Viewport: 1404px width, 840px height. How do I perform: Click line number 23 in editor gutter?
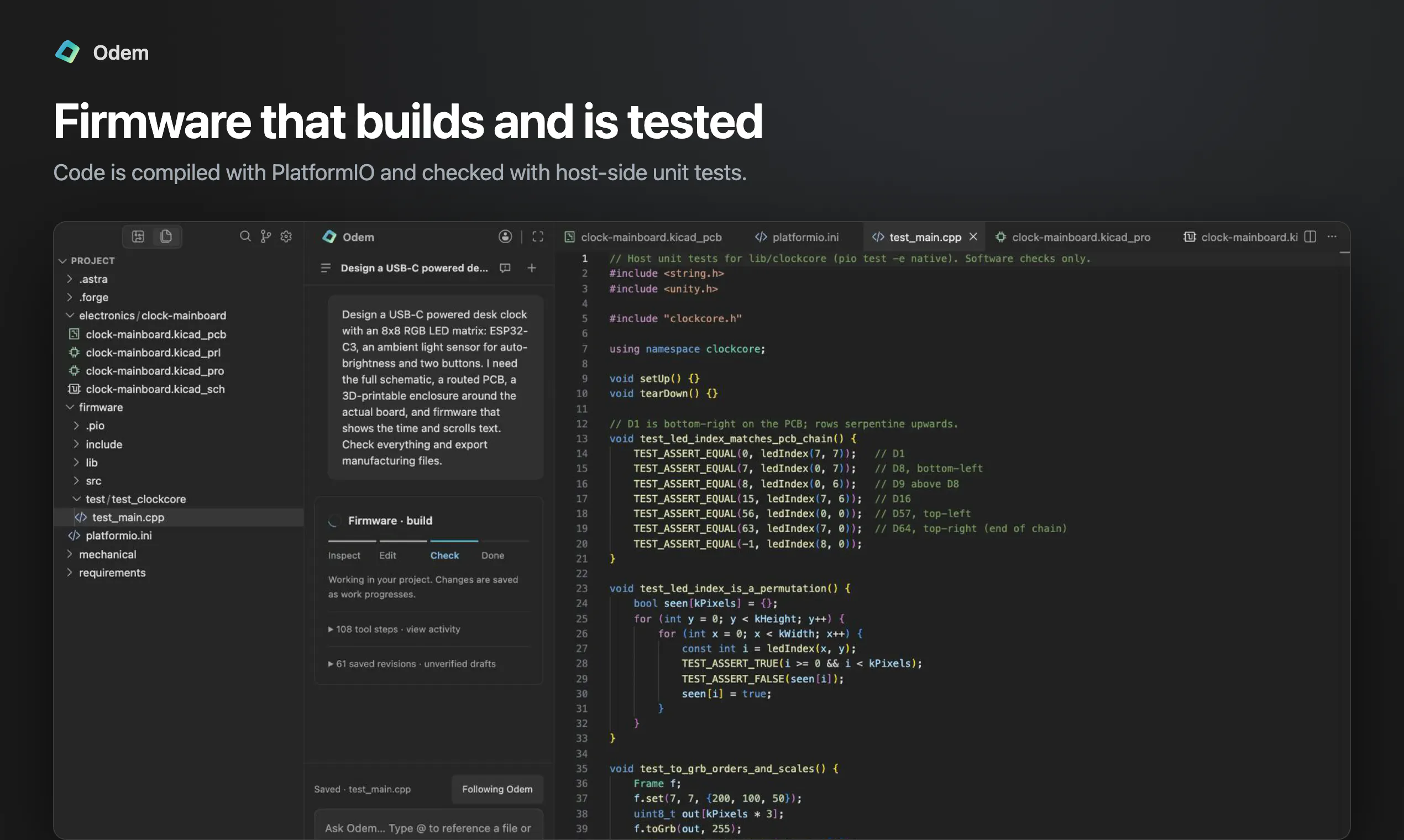(582, 589)
